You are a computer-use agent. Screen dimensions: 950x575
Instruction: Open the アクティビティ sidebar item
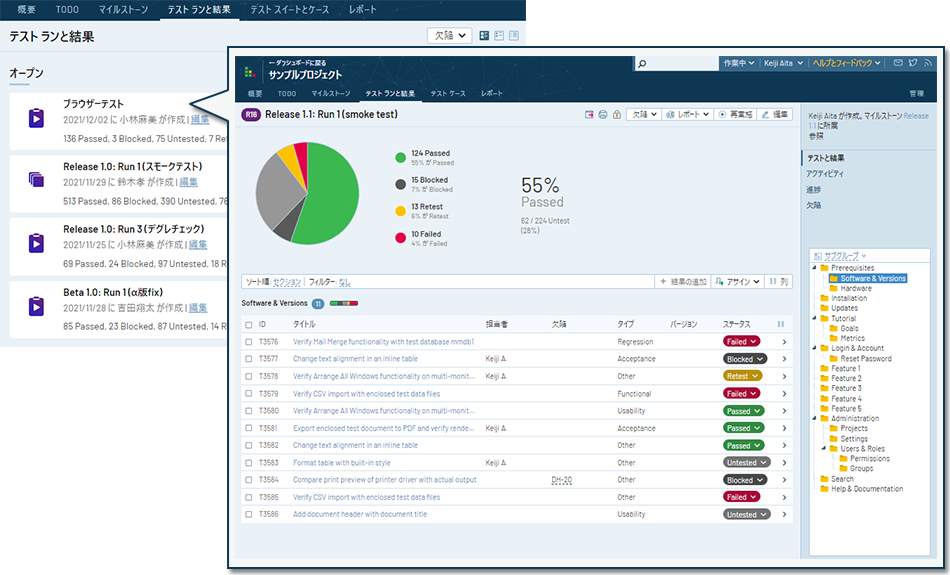coord(824,174)
